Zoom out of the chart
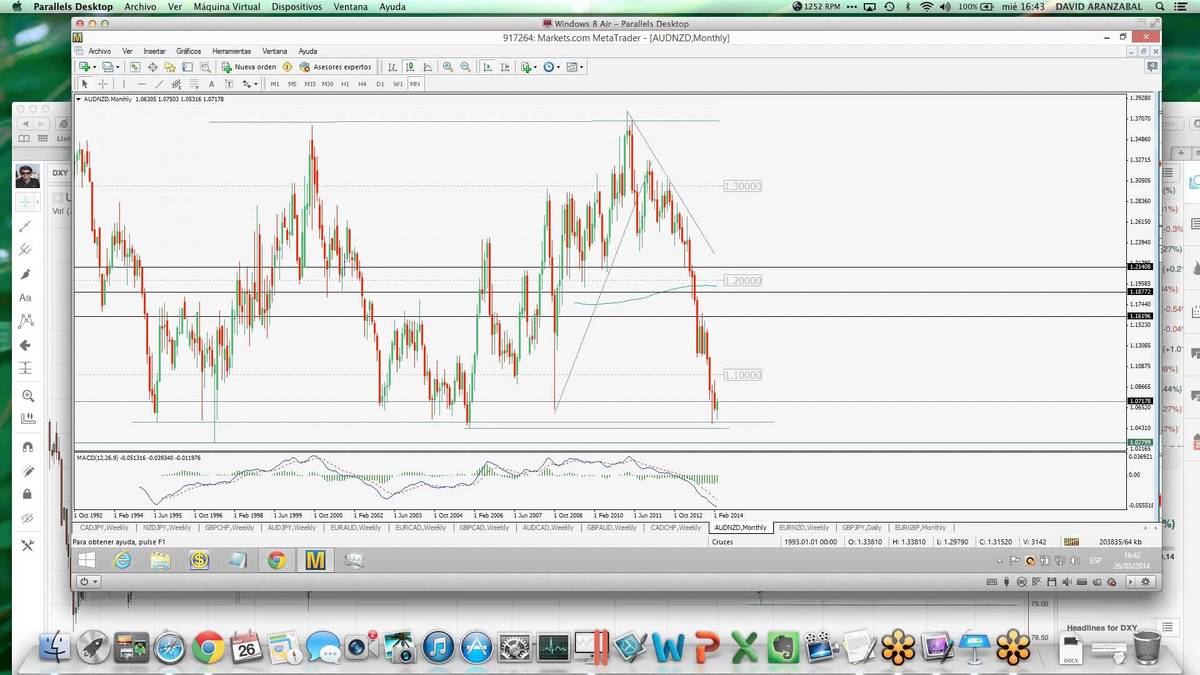 (465, 67)
